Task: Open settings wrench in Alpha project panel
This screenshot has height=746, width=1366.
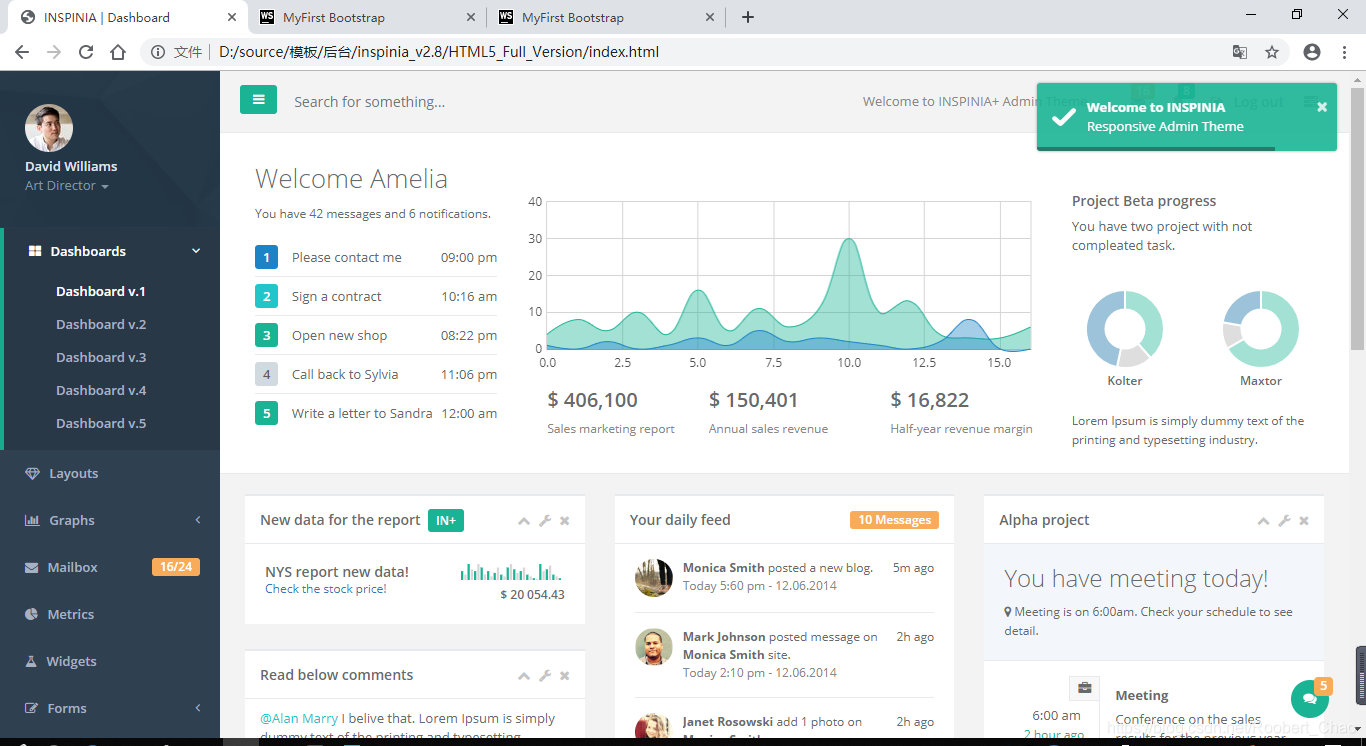Action: click(1284, 521)
